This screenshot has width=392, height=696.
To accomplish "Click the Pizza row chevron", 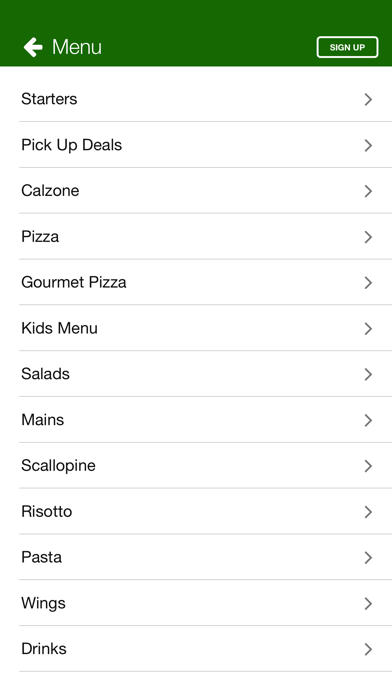I will [368, 237].
